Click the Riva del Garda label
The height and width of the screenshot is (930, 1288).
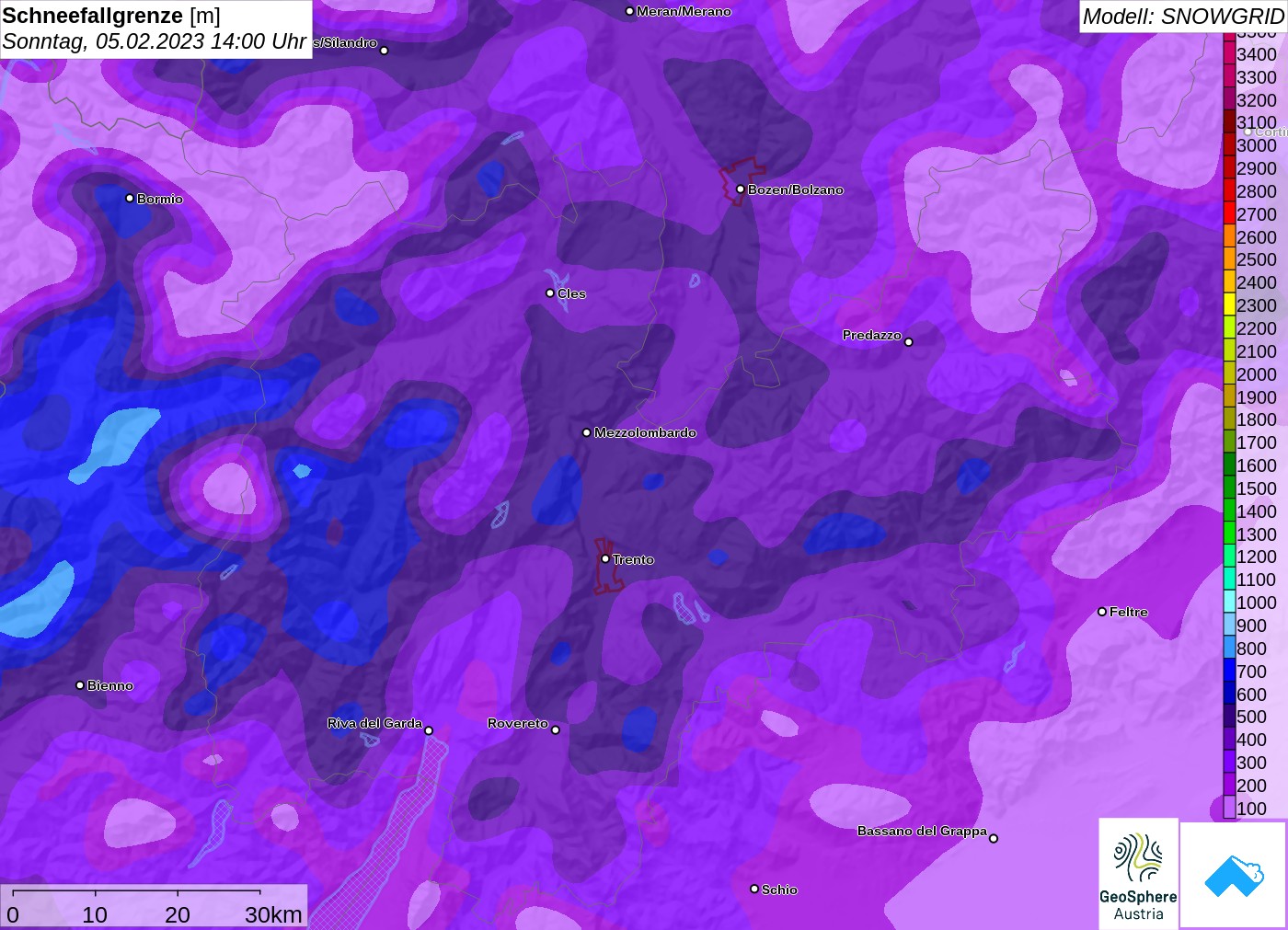pos(374,723)
